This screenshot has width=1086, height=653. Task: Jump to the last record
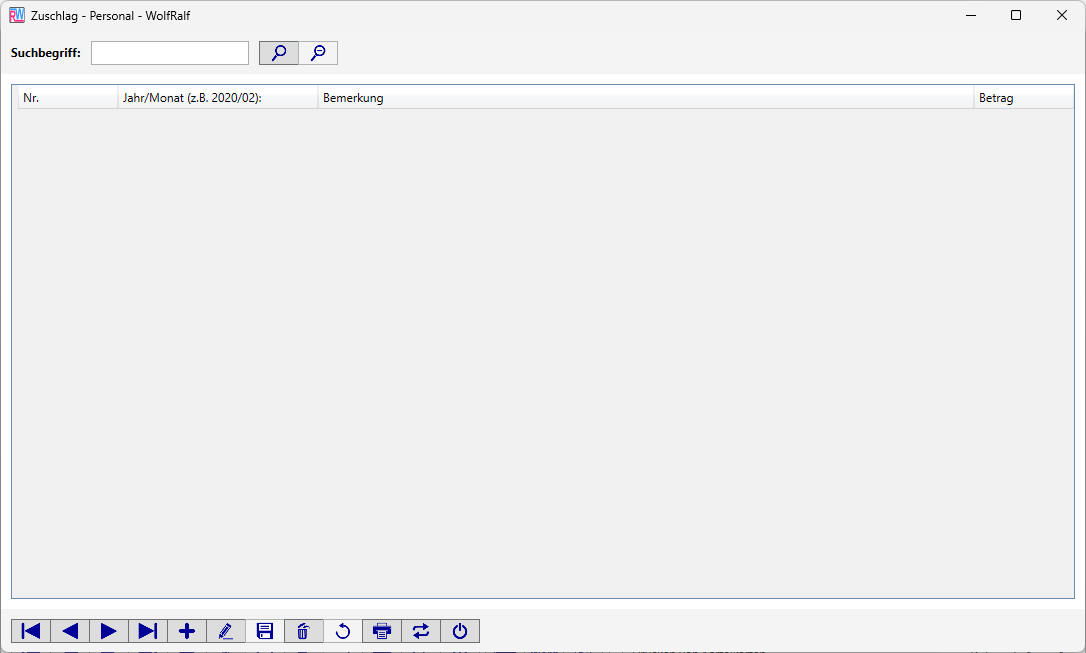click(148, 631)
